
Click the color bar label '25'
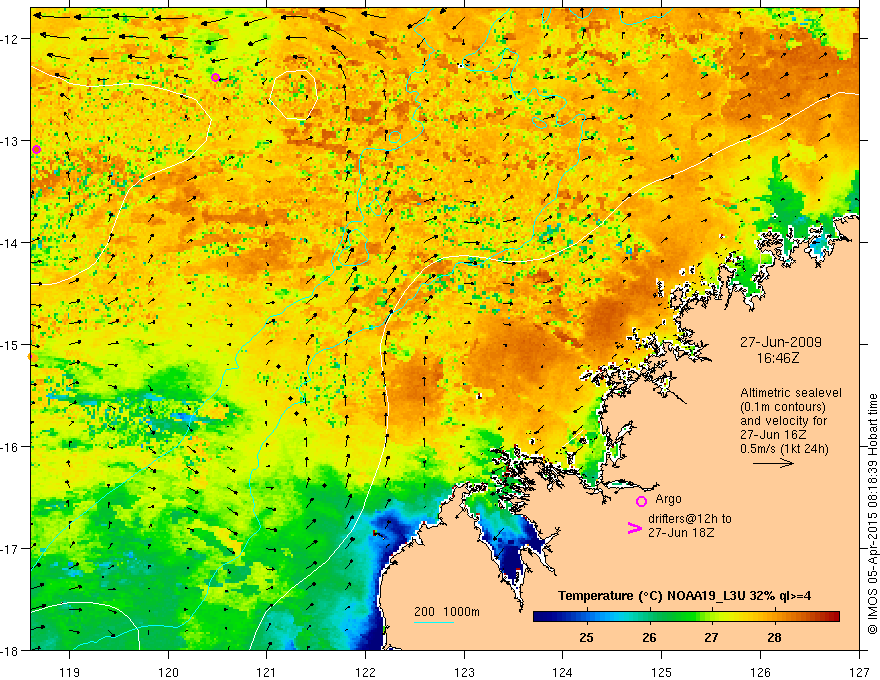click(586, 638)
